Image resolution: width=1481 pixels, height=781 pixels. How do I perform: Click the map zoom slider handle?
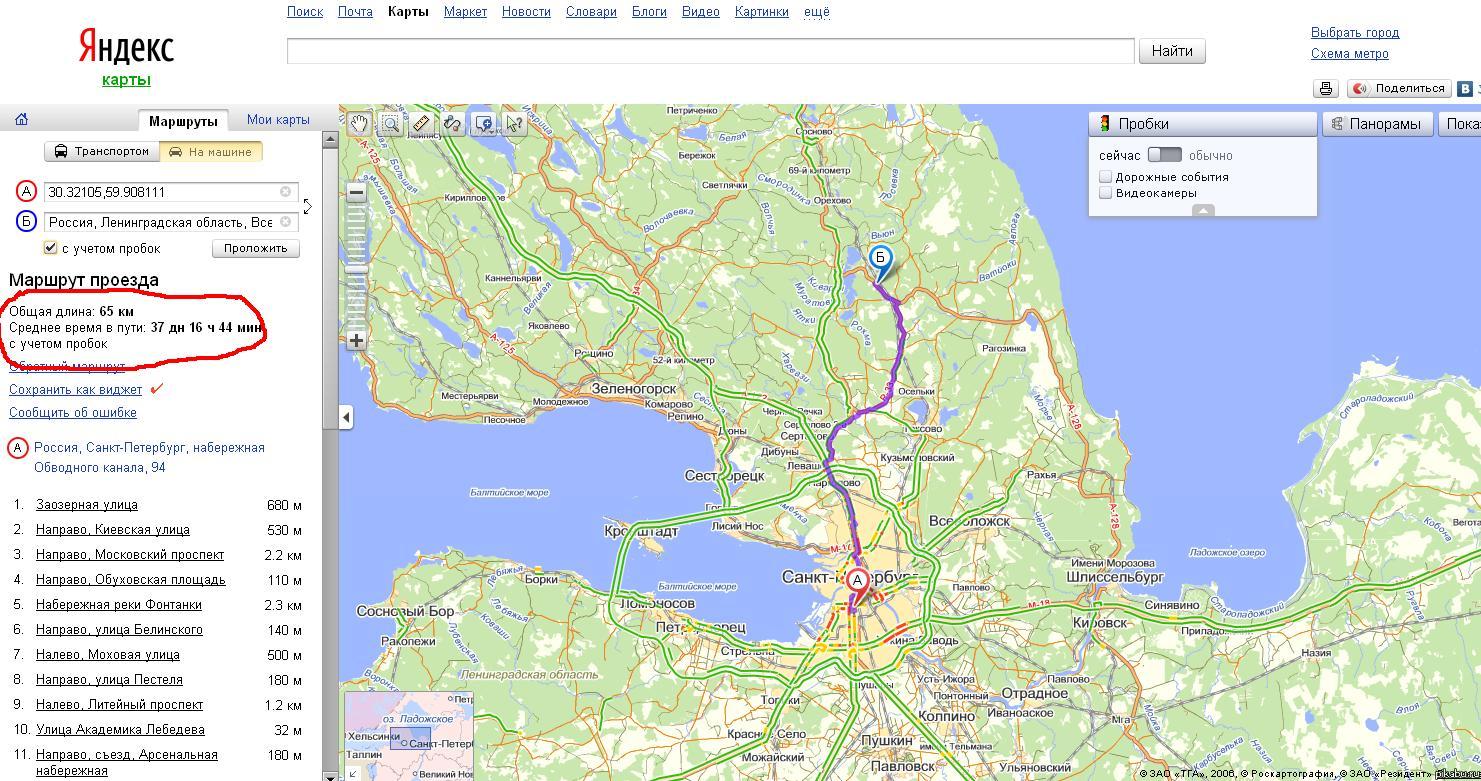(x=356, y=270)
